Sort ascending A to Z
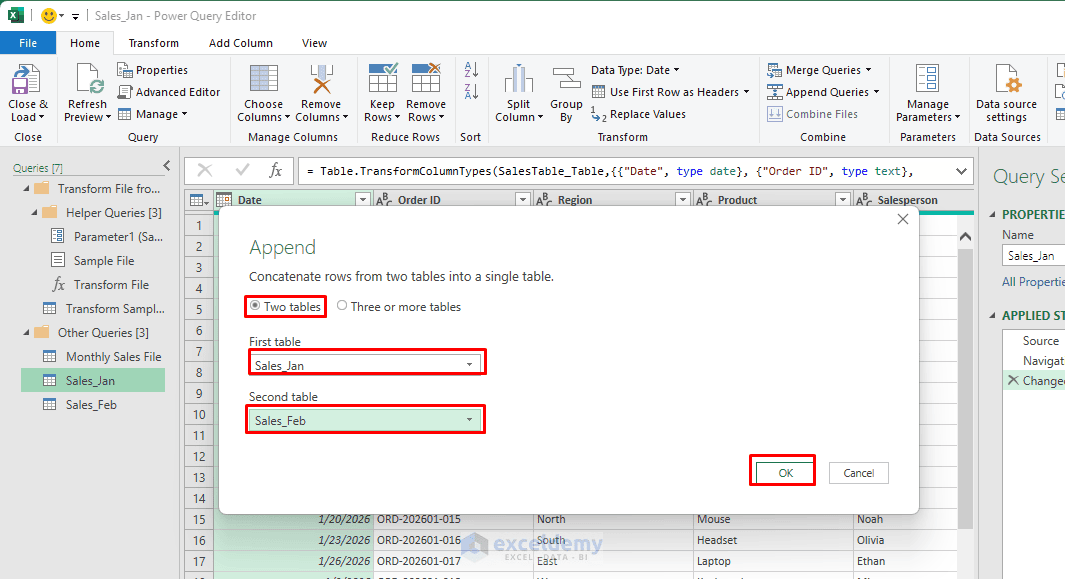The height and width of the screenshot is (579, 1065). click(x=471, y=69)
